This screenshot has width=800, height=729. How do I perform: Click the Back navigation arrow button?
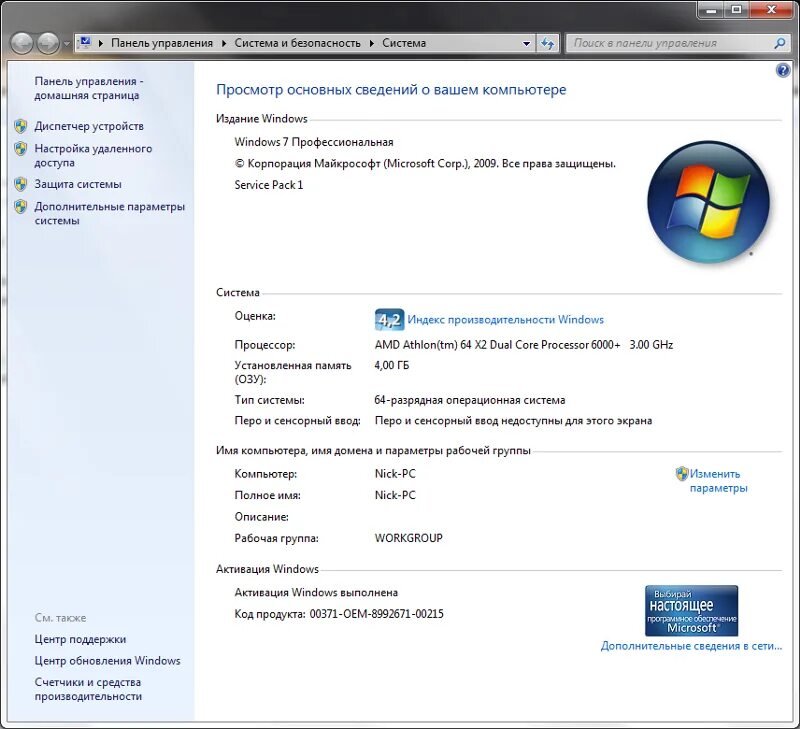[x=22, y=43]
